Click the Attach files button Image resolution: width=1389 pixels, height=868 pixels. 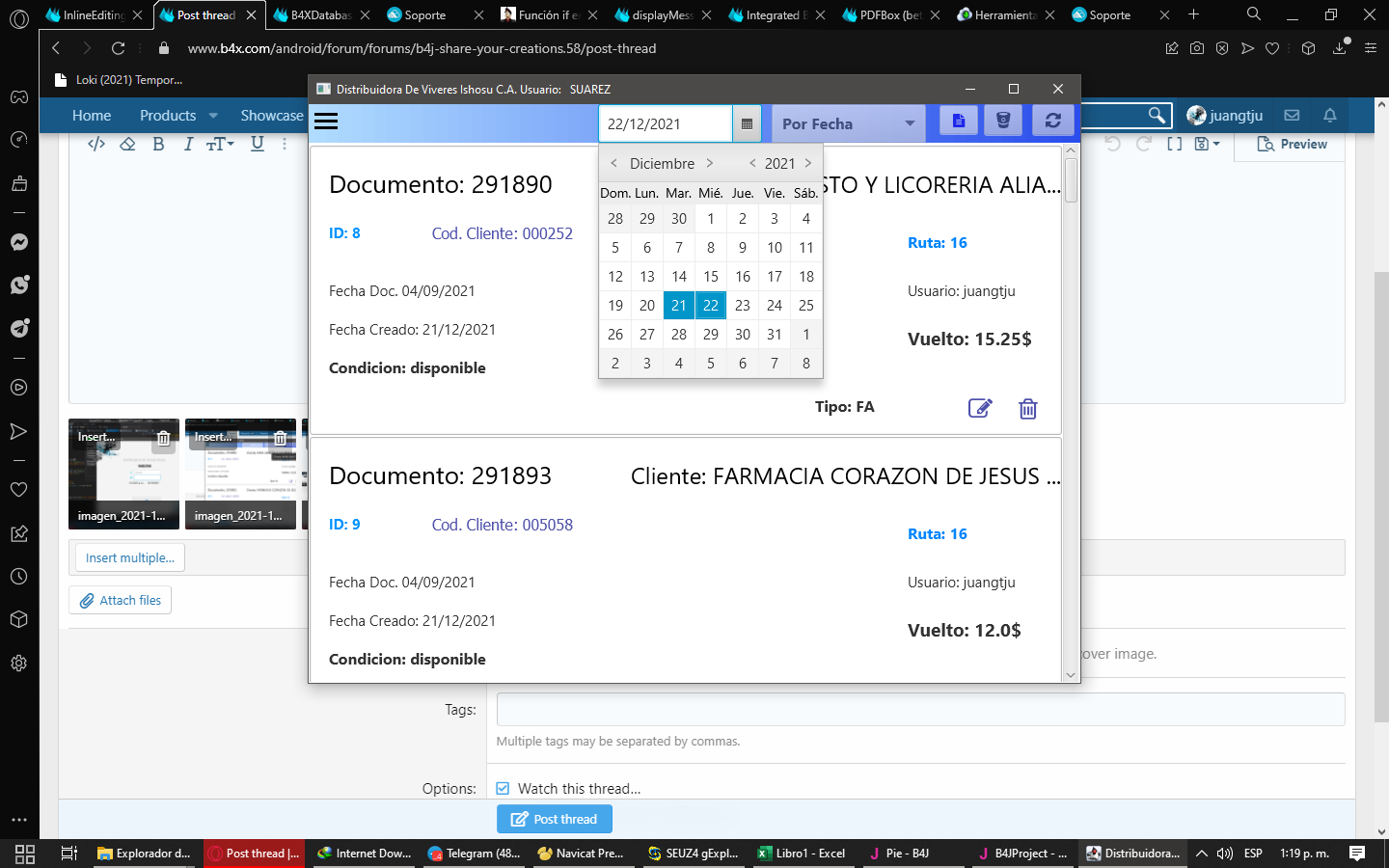pos(121,600)
